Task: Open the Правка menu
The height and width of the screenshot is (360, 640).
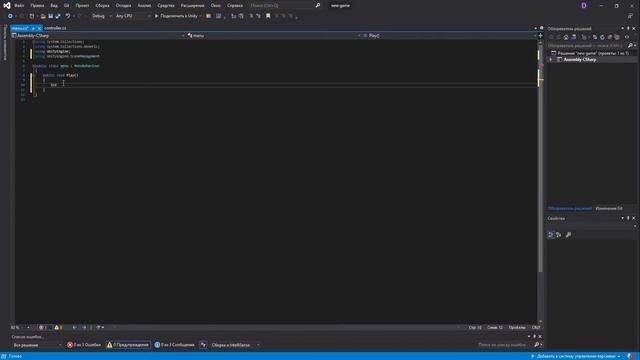Action: 37,6
